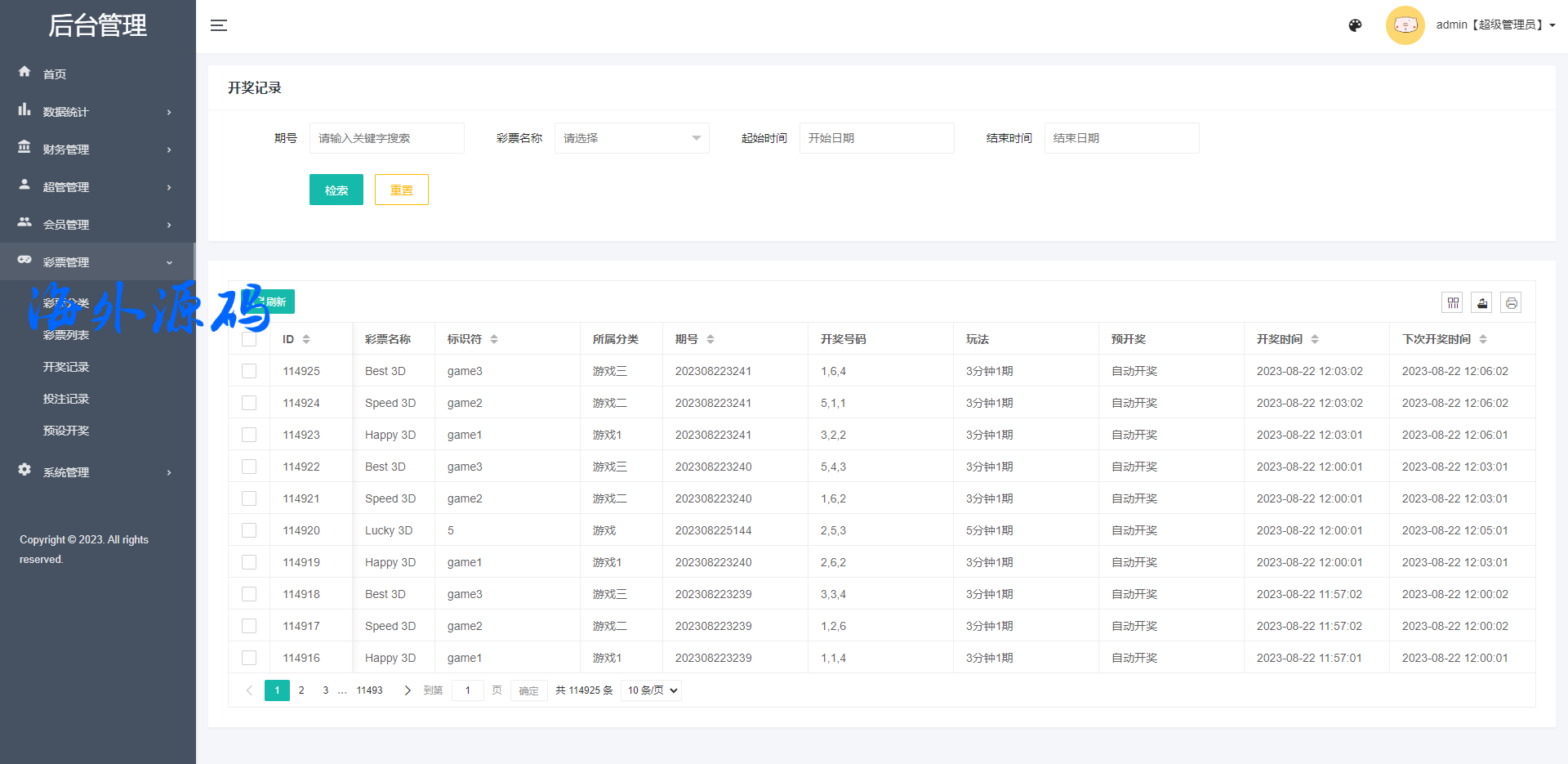1568x764 pixels.
Task: Open the 彩票名称 dropdown selector
Action: [x=631, y=138]
